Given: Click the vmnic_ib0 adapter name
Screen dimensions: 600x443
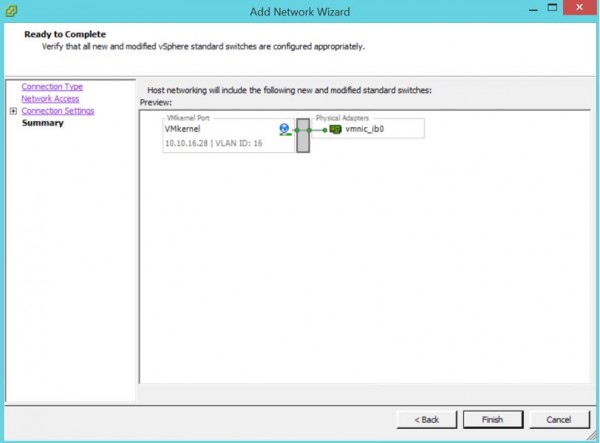Looking at the screenshot, I should tap(365, 129).
